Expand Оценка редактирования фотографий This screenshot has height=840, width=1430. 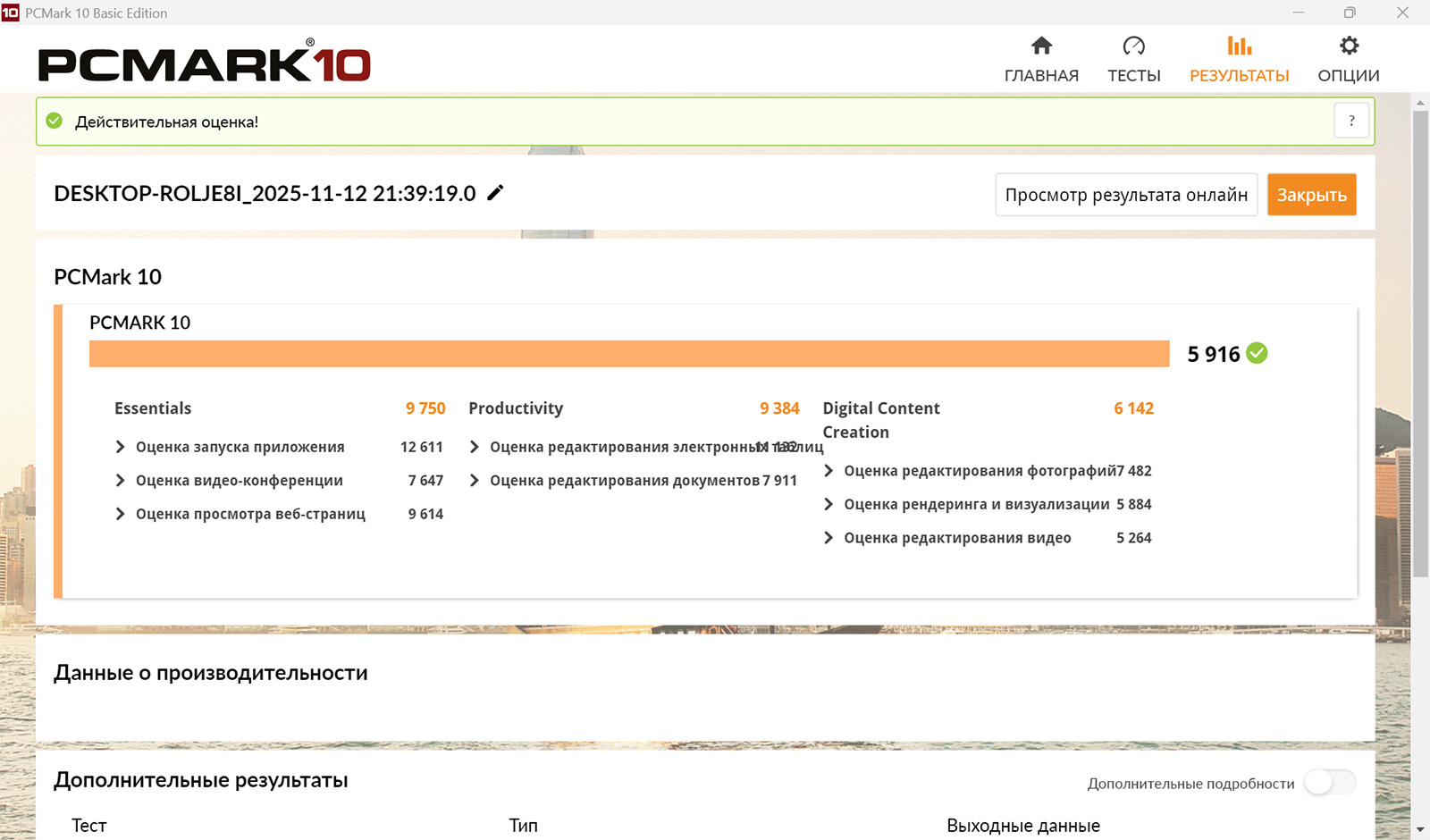point(829,471)
